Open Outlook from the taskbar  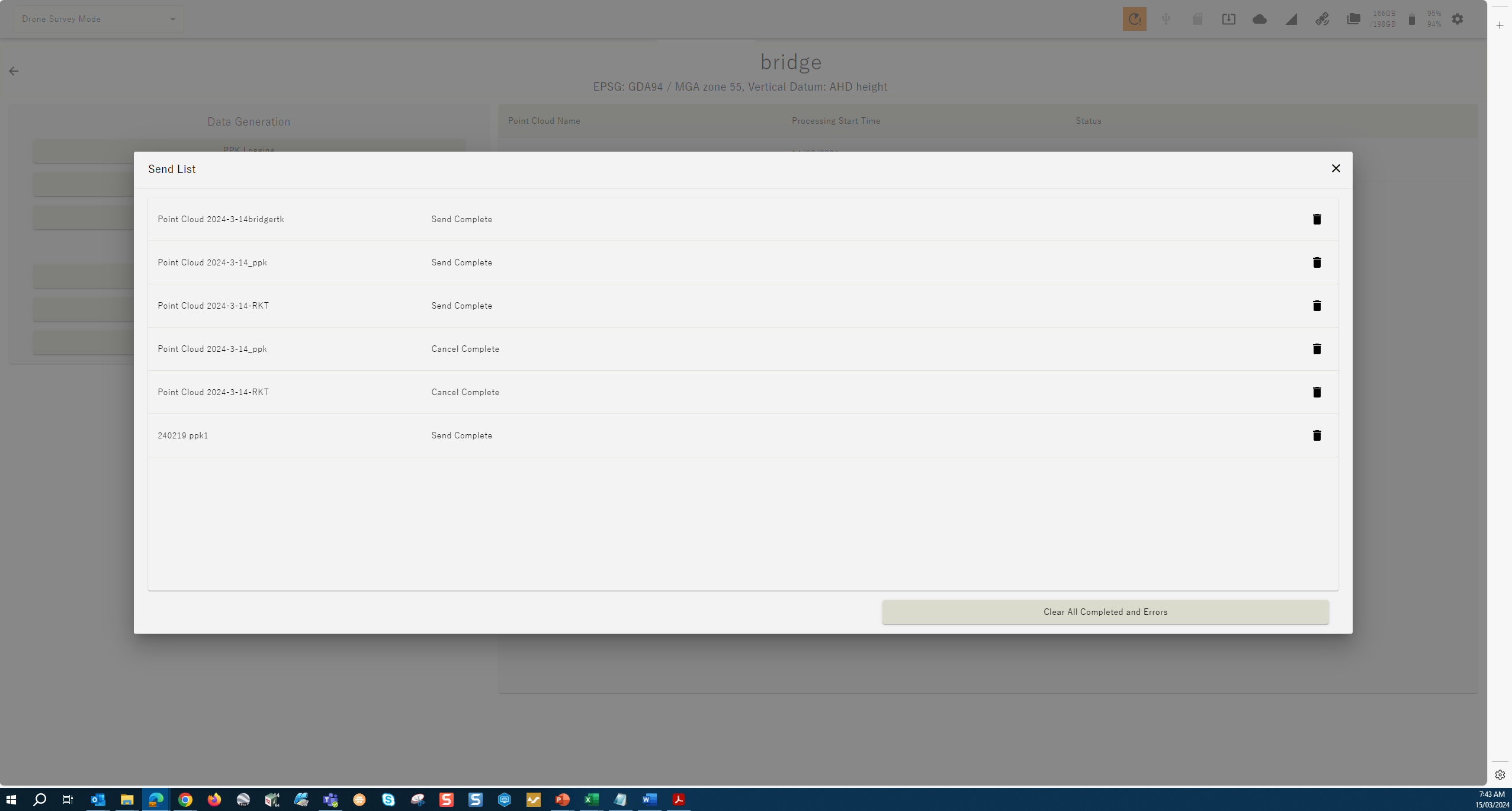pos(98,800)
